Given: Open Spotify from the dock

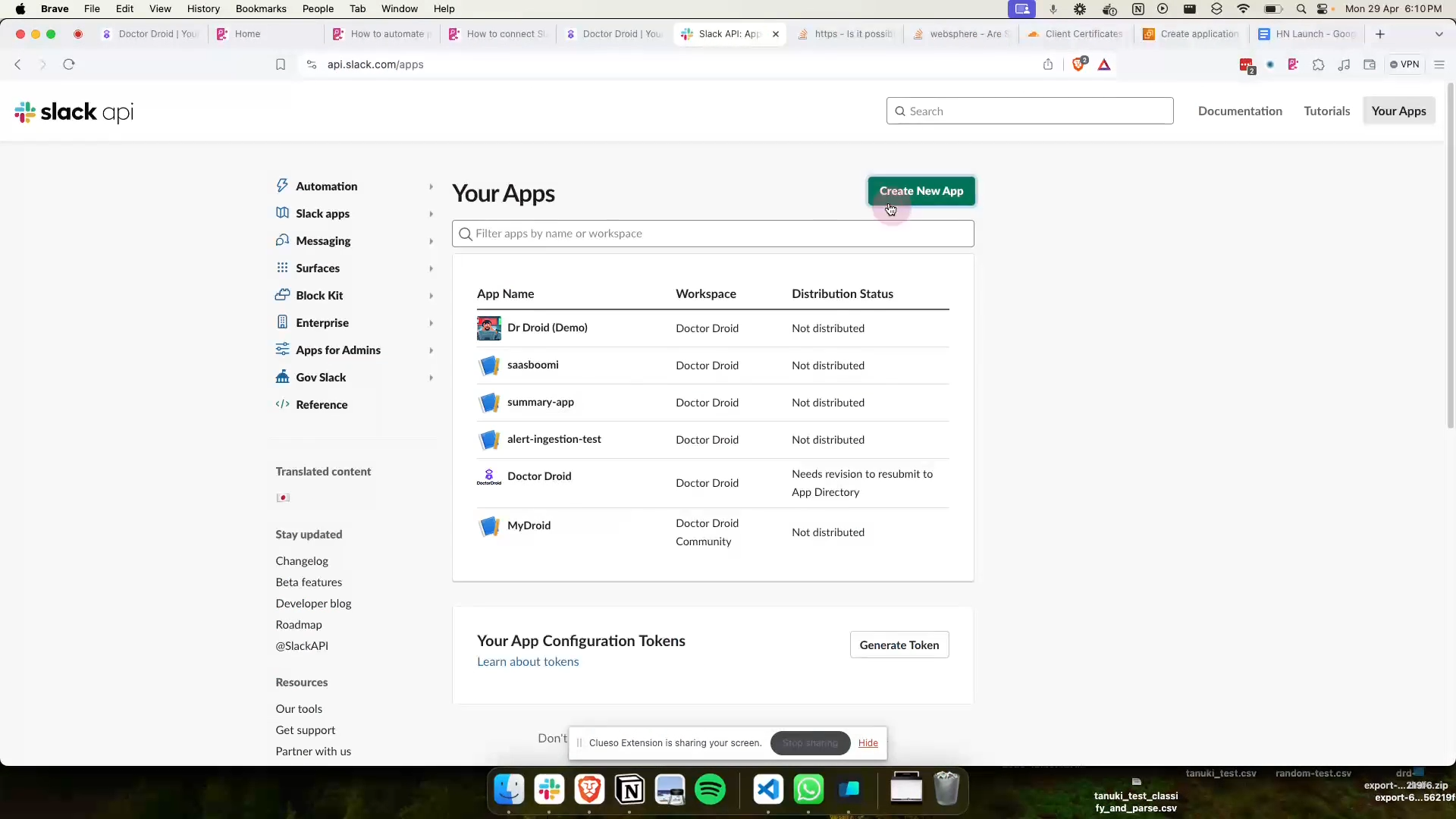Looking at the screenshot, I should pyautogui.click(x=710, y=790).
